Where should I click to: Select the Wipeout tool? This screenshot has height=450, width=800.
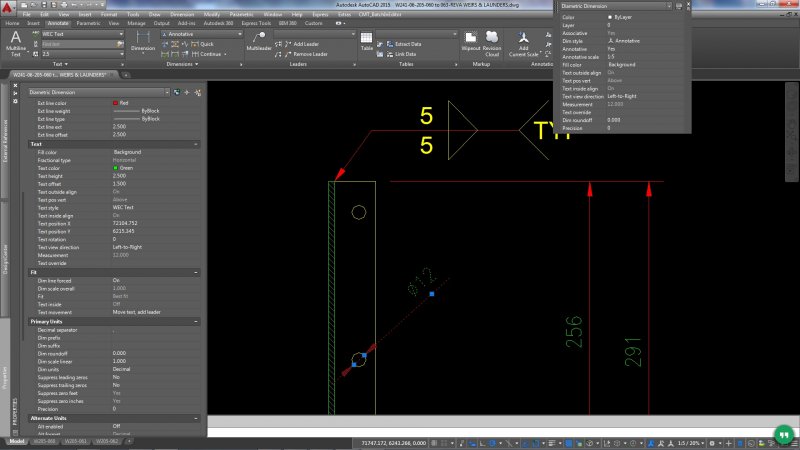tap(470, 41)
